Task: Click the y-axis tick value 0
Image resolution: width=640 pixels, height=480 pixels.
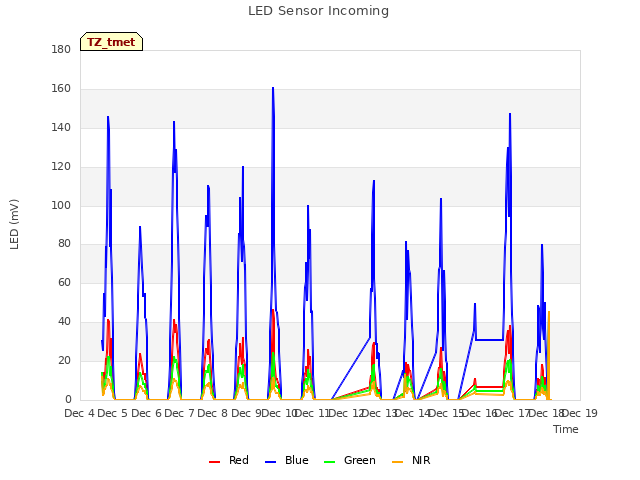Action: tap(68, 400)
